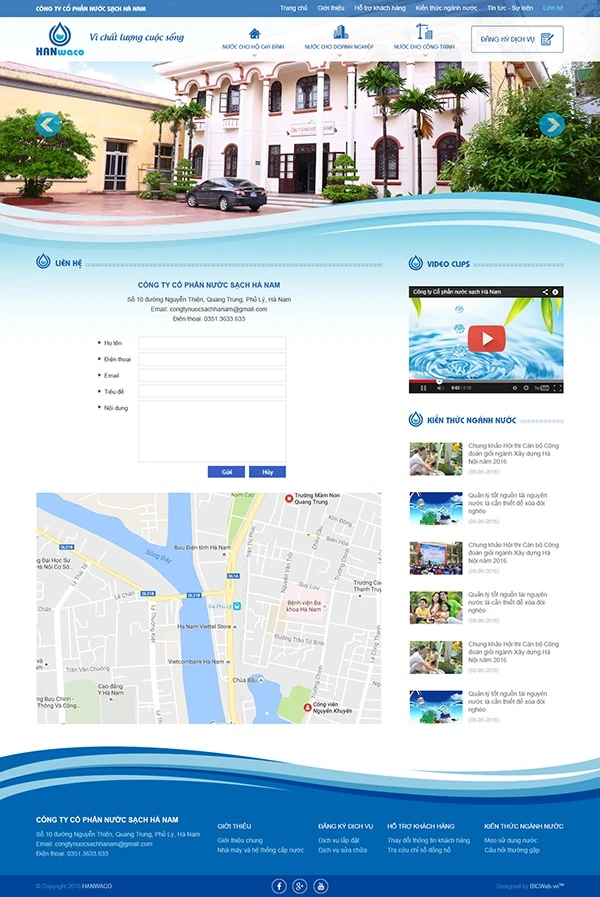This screenshot has width=600, height=897.
Task: Open the building icon for business water
Action: coord(340,31)
